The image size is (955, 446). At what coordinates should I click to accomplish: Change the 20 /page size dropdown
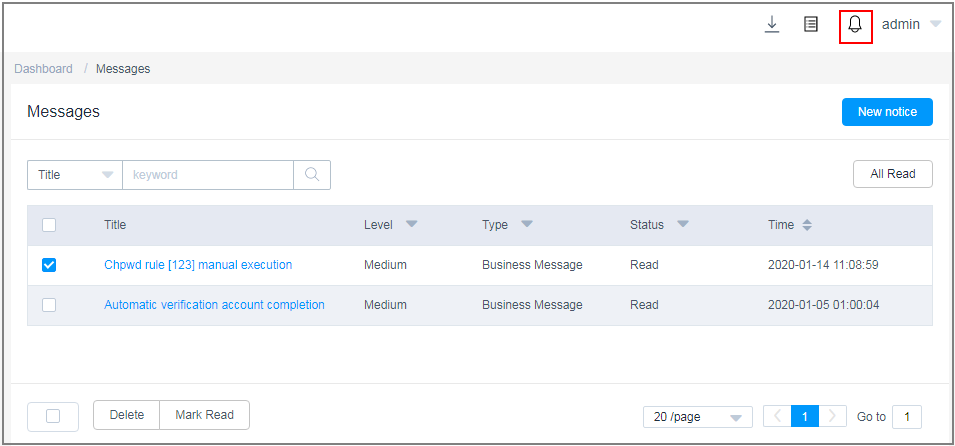(x=697, y=417)
